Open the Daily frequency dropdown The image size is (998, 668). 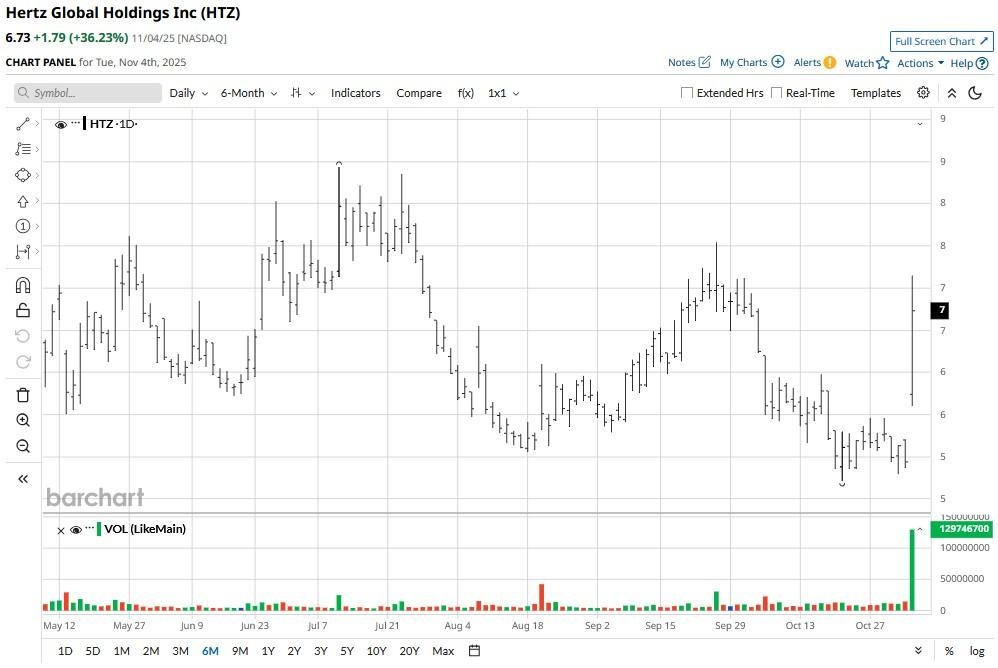click(x=189, y=93)
